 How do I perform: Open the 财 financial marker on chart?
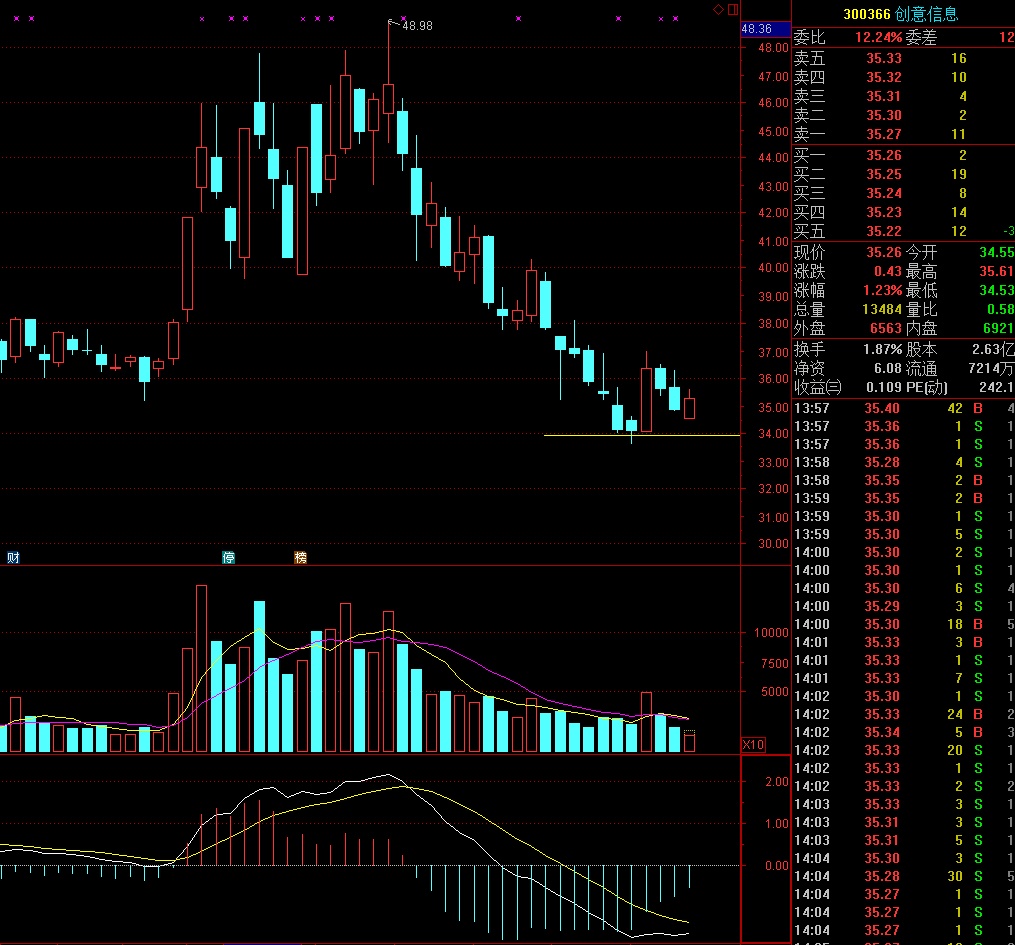click(13, 557)
